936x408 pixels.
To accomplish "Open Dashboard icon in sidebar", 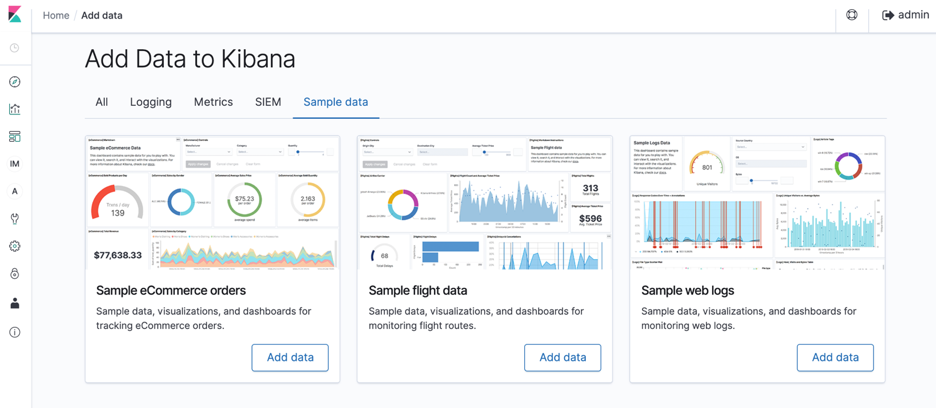I will pos(15,137).
